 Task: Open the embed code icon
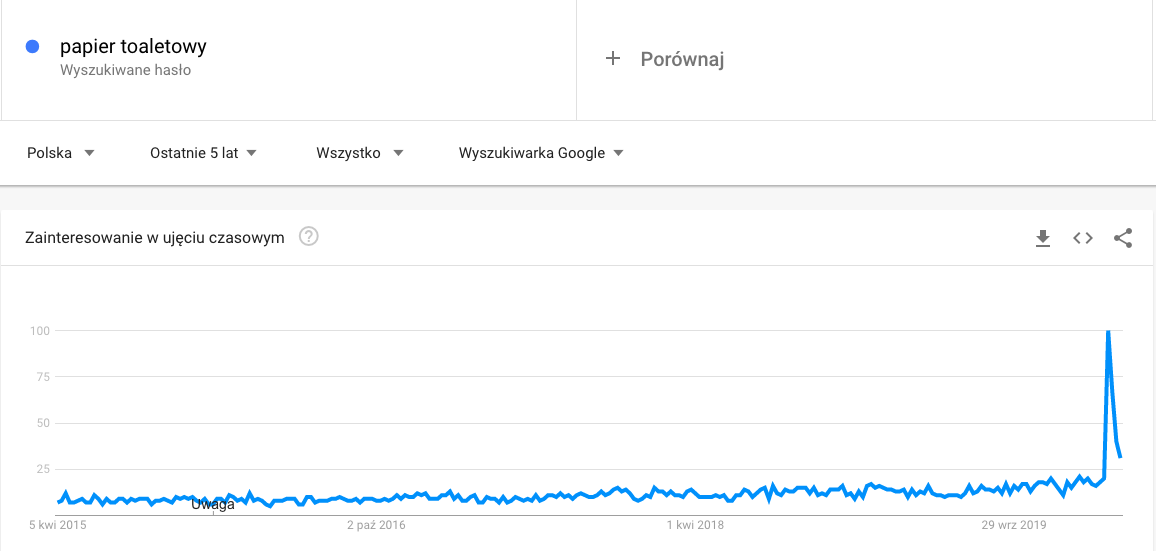point(1082,238)
